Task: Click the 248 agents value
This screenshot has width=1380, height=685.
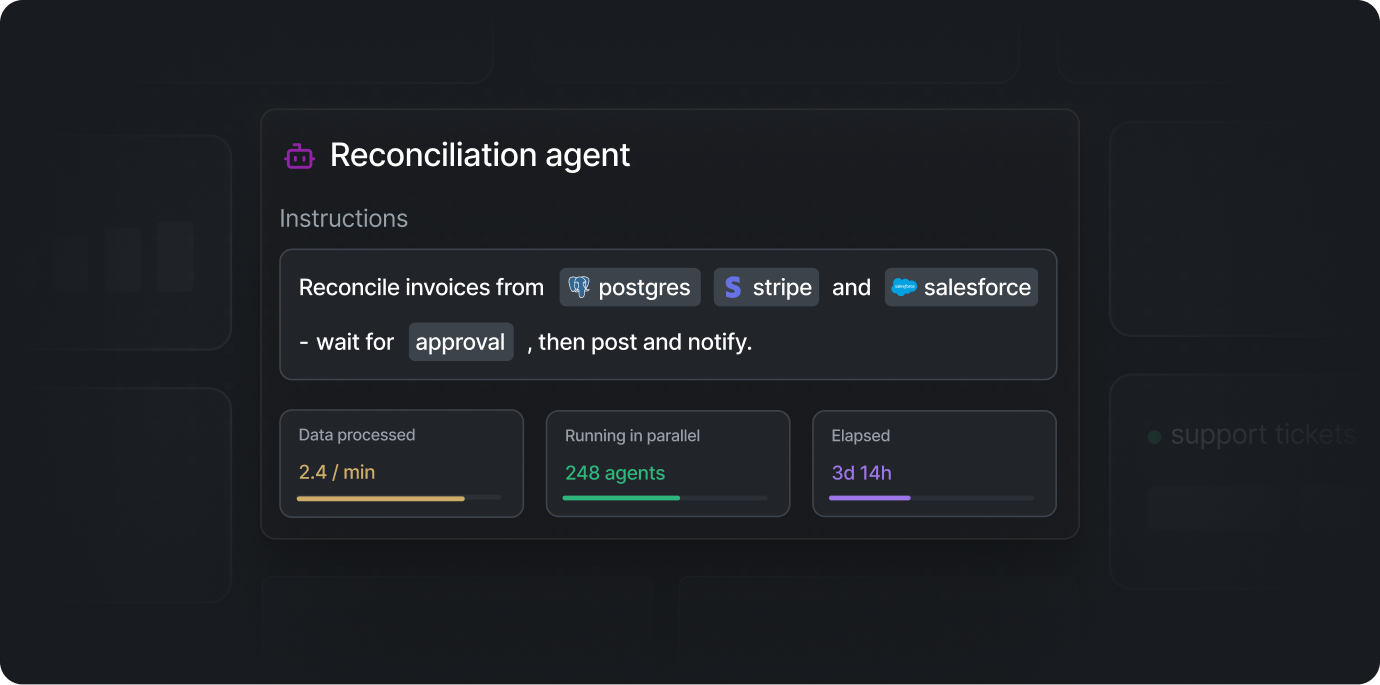Action: (x=615, y=473)
